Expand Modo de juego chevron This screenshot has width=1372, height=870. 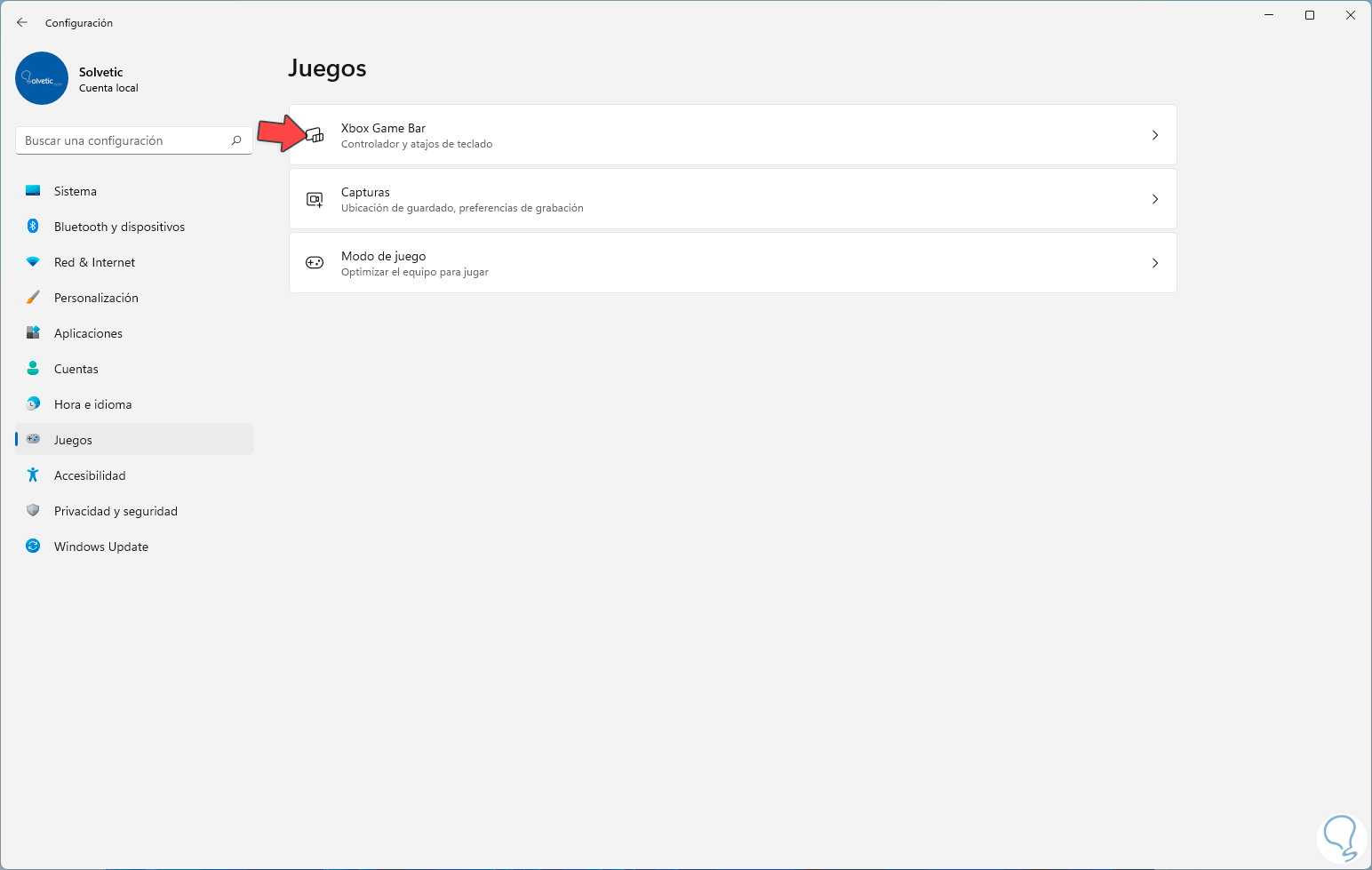pyautogui.click(x=1155, y=263)
